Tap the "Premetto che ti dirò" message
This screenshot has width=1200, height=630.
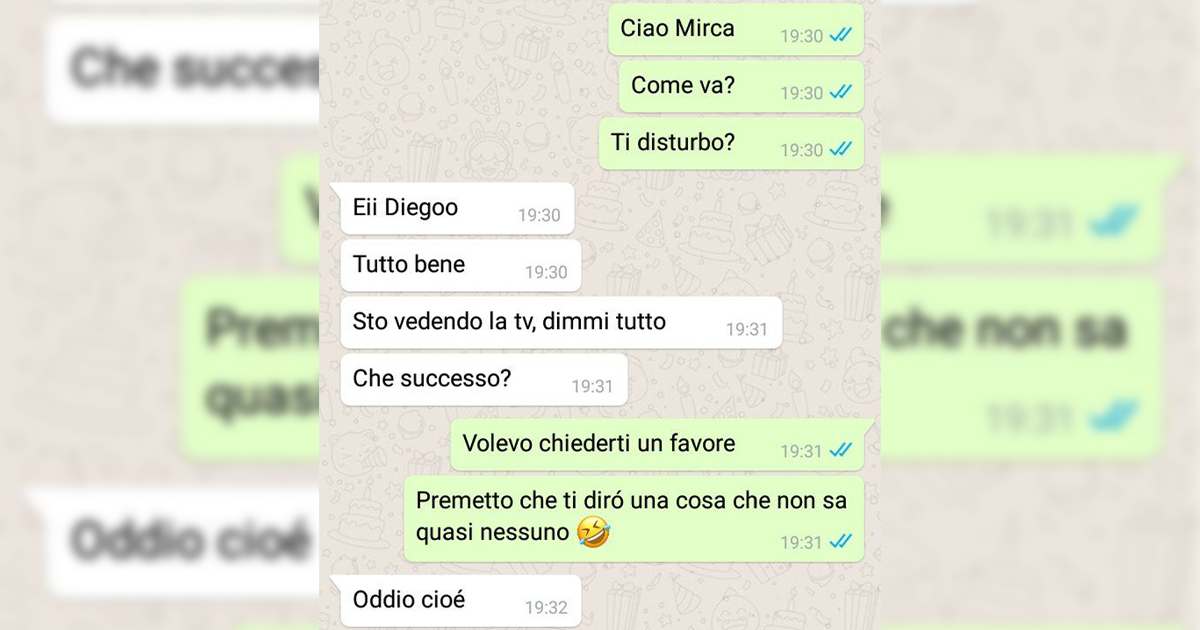[x=634, y=518]
